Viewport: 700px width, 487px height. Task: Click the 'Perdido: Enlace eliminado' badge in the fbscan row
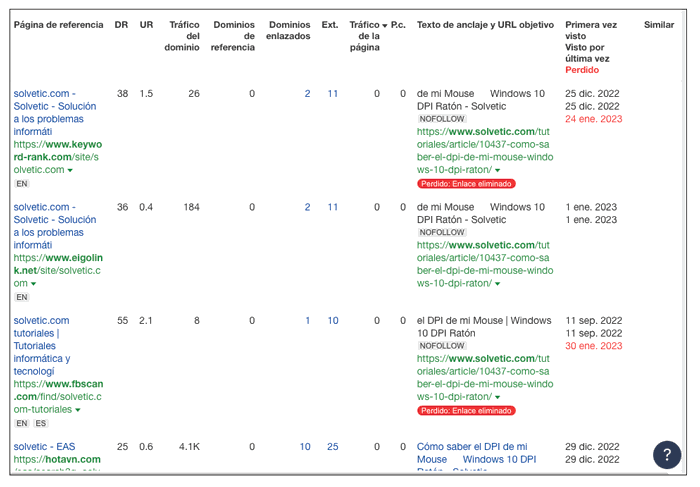click(x=466, y=410)
